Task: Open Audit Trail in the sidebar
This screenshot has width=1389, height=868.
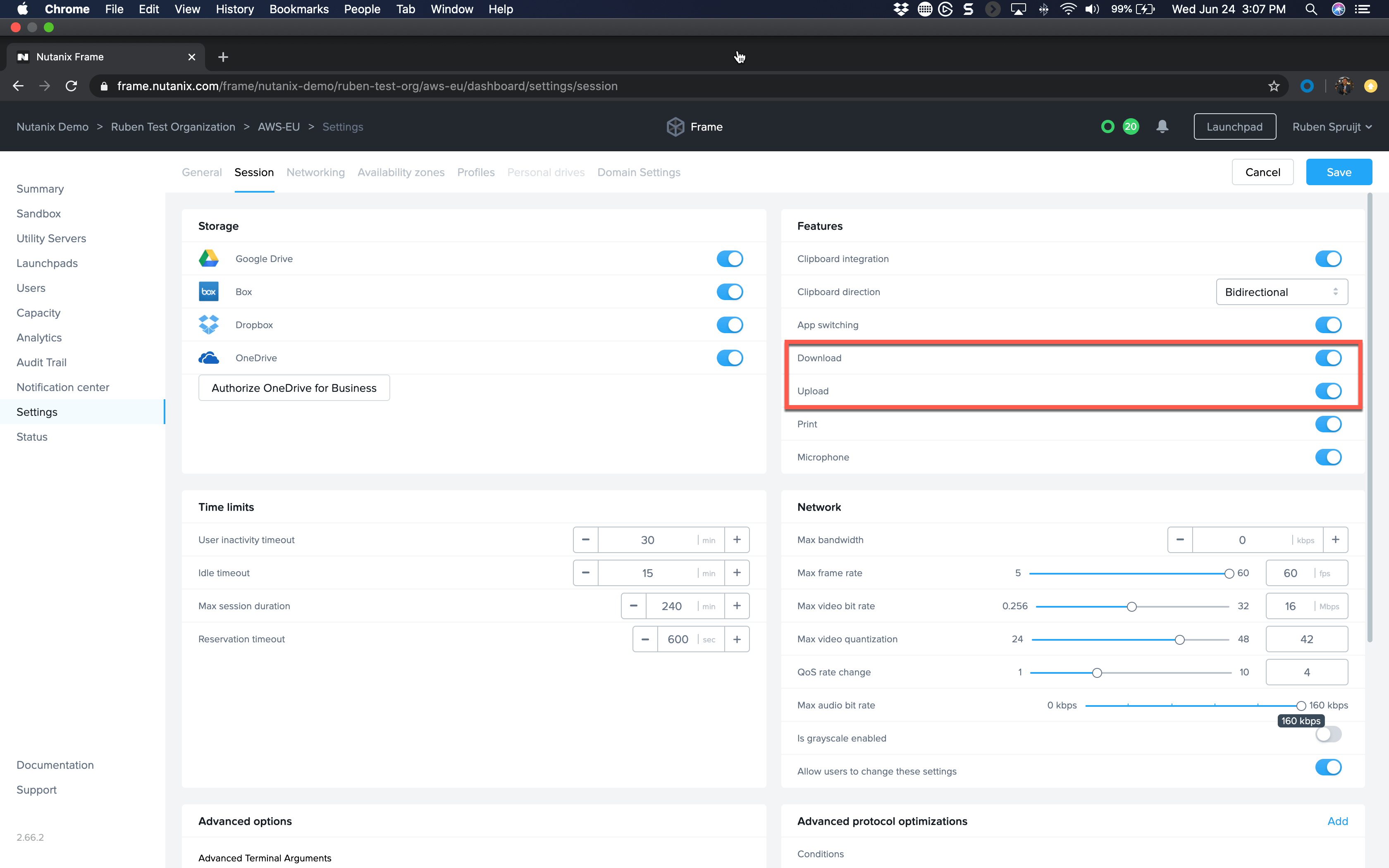Action: 41,362
